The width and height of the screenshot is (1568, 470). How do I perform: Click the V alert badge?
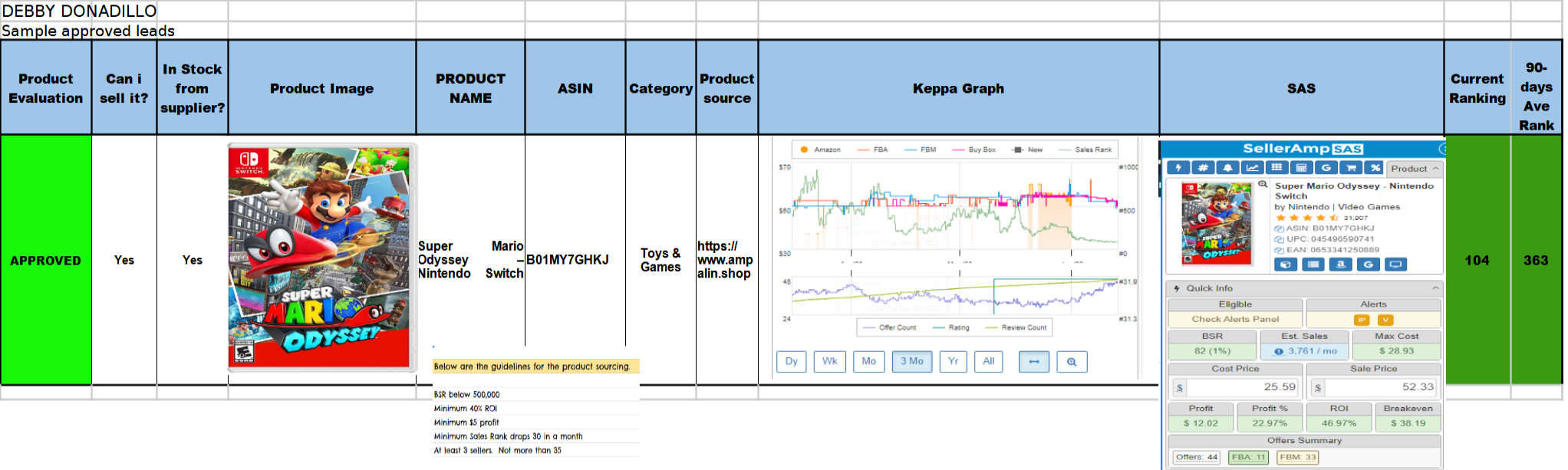[x=1385, y=320]
